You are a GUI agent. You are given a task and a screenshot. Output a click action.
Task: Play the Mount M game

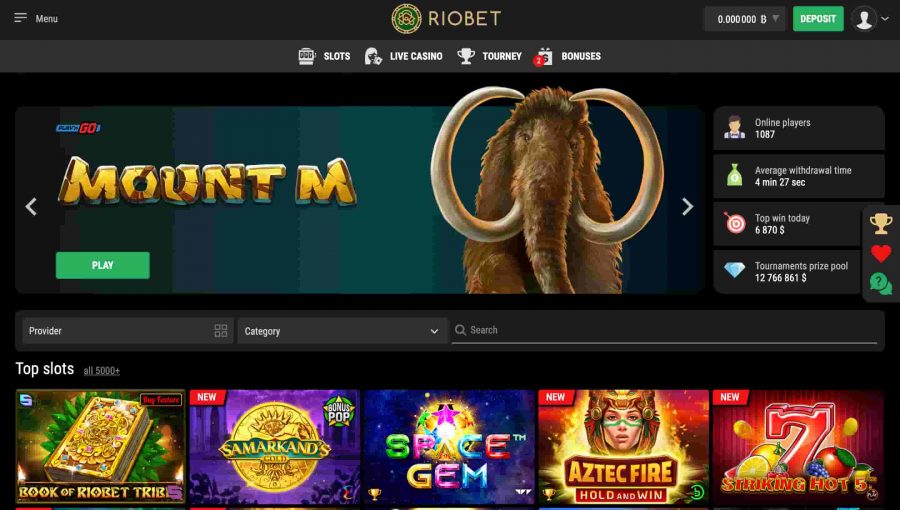coord(103,265)
